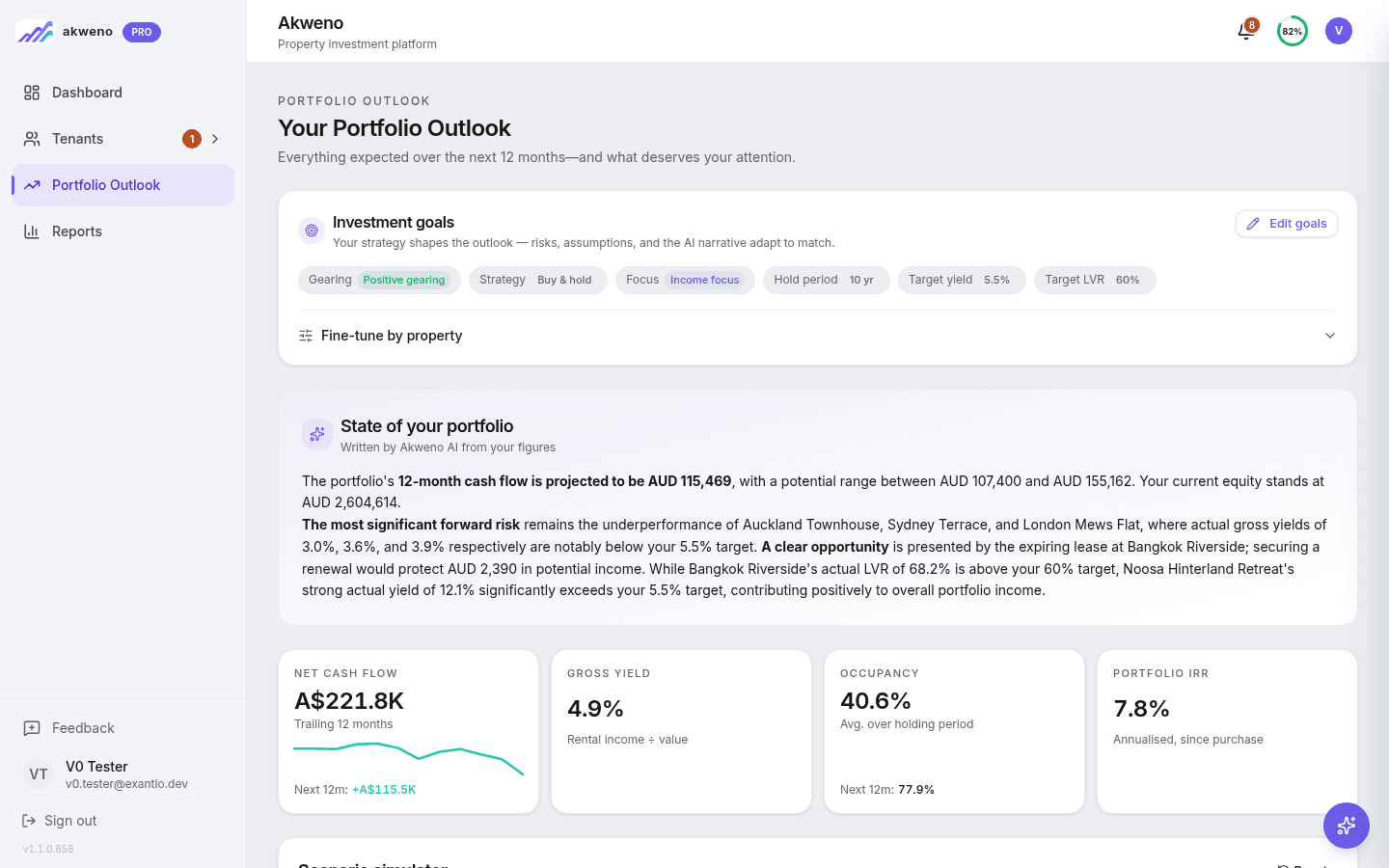The width and height of the screenshot is (1389, 868).
Task: Click the notification count badge on the bell
Action: coord(1251,25)
